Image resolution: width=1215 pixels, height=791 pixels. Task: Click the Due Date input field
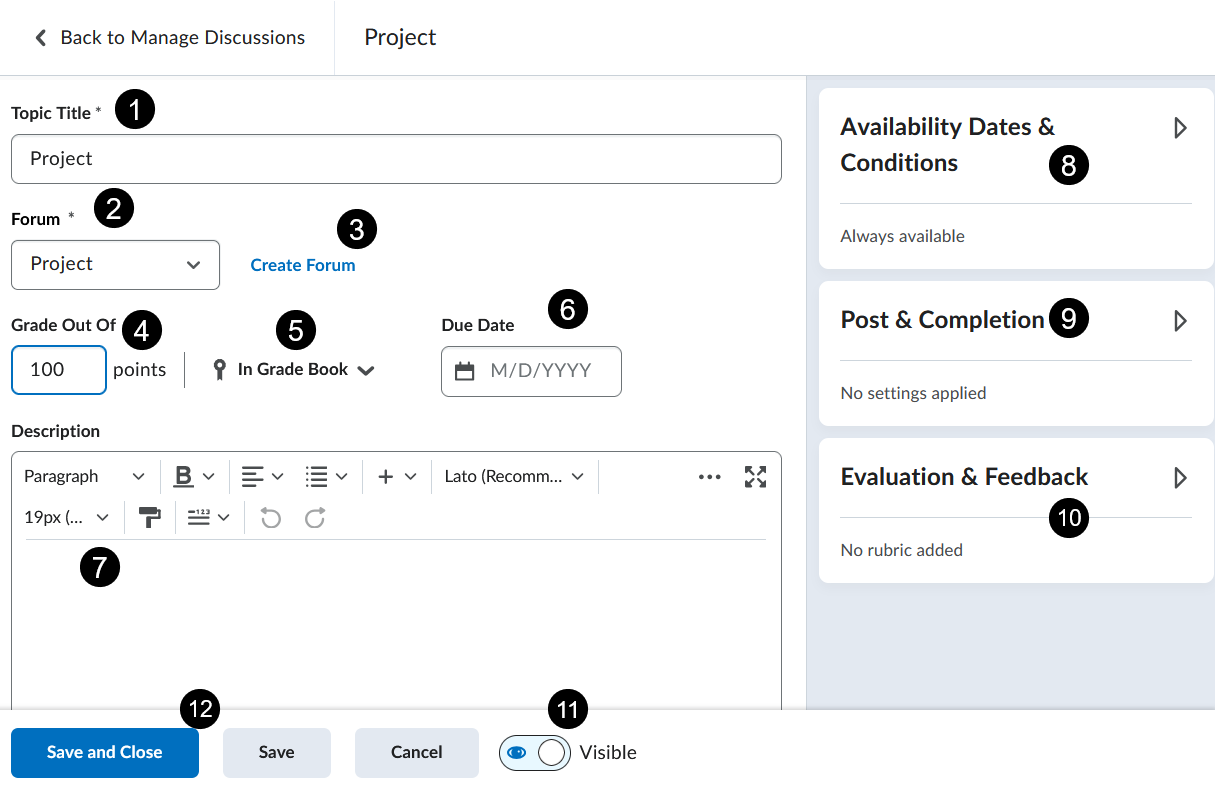tap(540, 371)
